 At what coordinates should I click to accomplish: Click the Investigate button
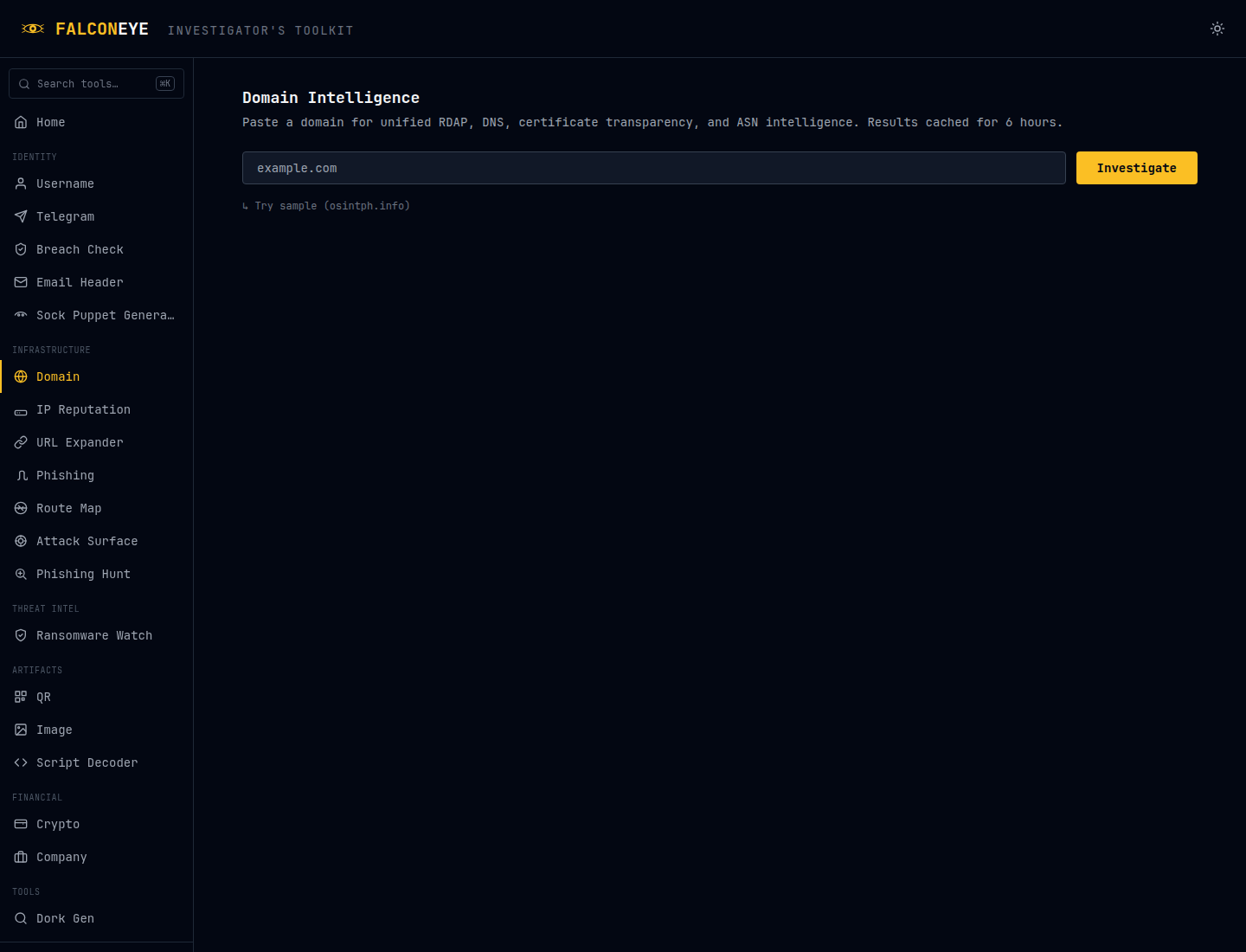coord(1136,168)
